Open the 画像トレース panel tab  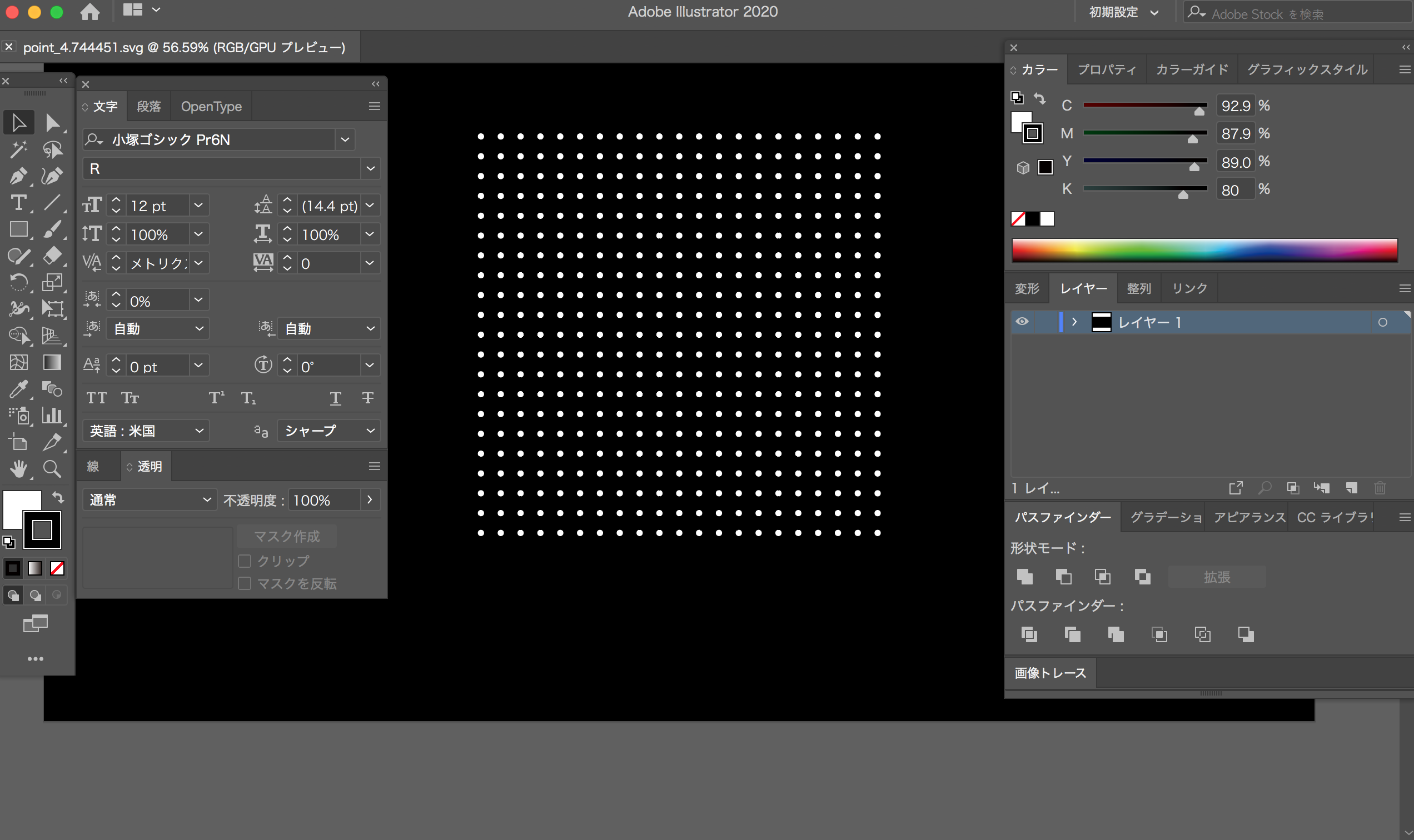[x=1050, y=673]
